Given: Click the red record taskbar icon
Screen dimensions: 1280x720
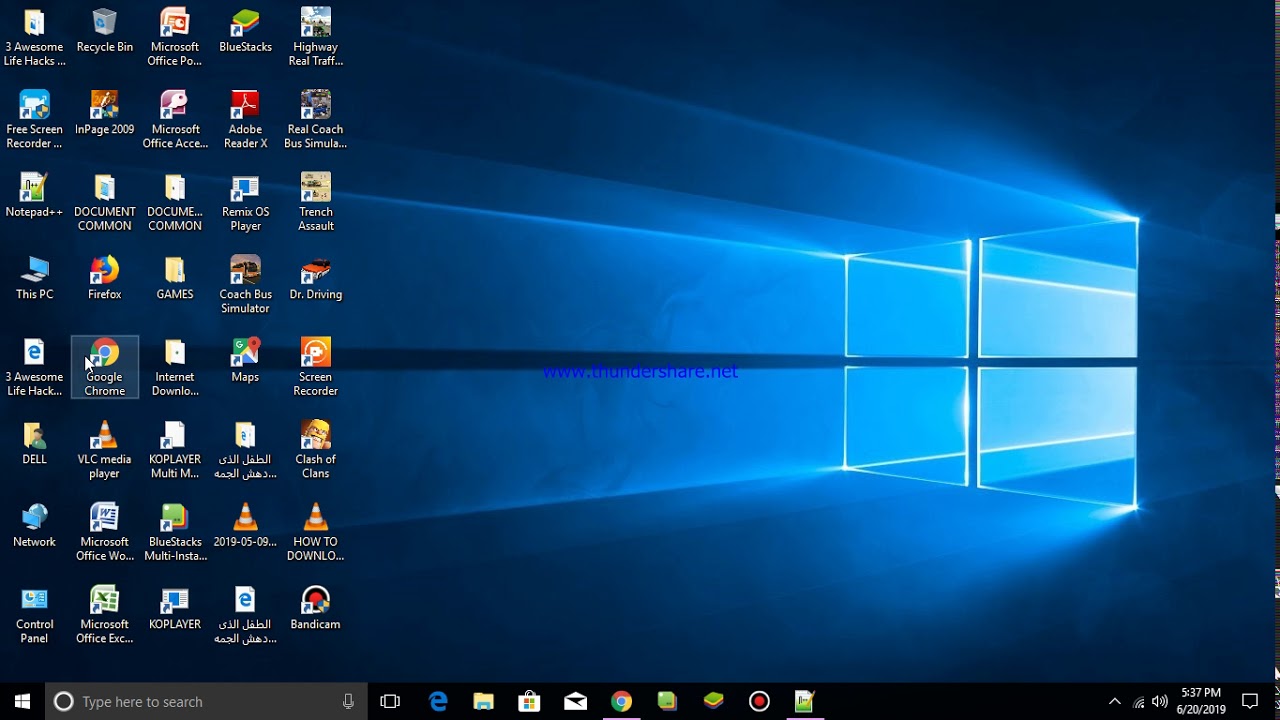Looking at the screenshot, I should (759, 701).
